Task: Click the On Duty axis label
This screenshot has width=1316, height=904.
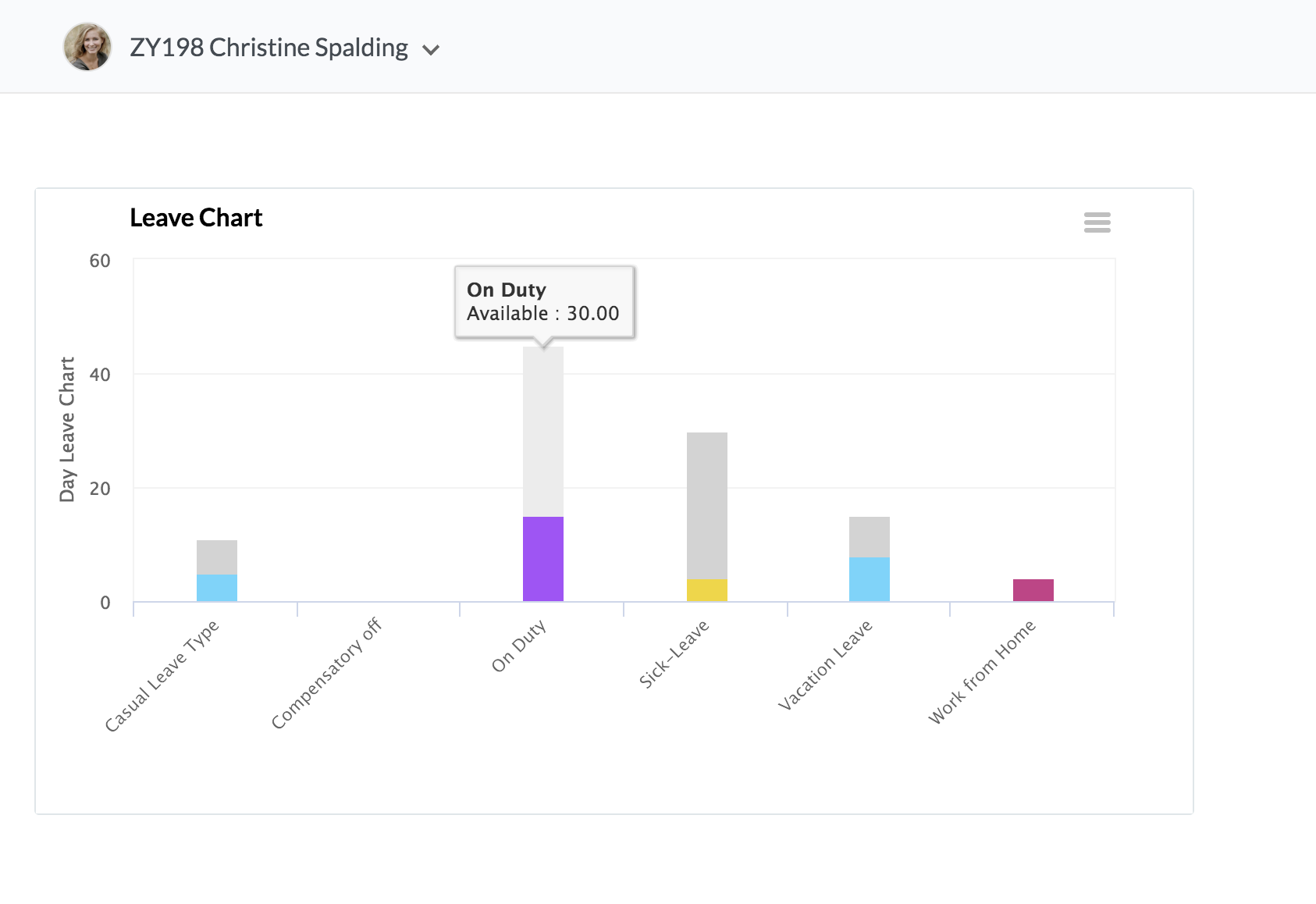Action: click(519, 646)
